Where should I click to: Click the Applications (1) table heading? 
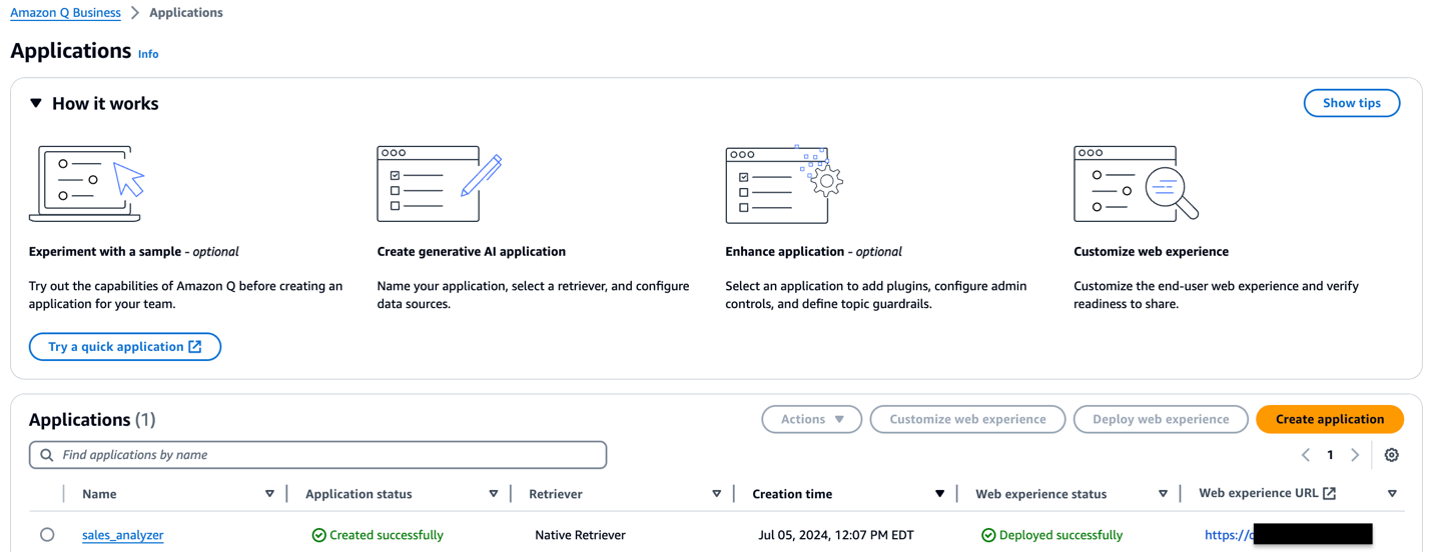(92, 420)
